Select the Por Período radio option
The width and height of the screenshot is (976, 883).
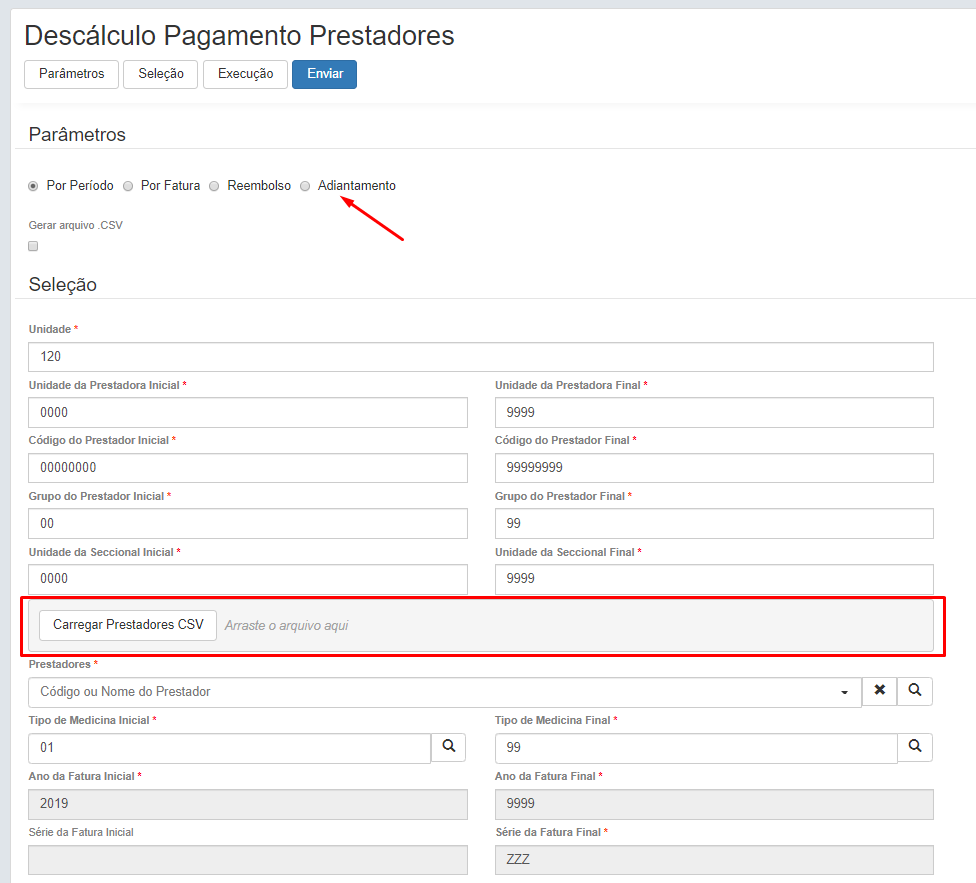click(x=33, y=186)
